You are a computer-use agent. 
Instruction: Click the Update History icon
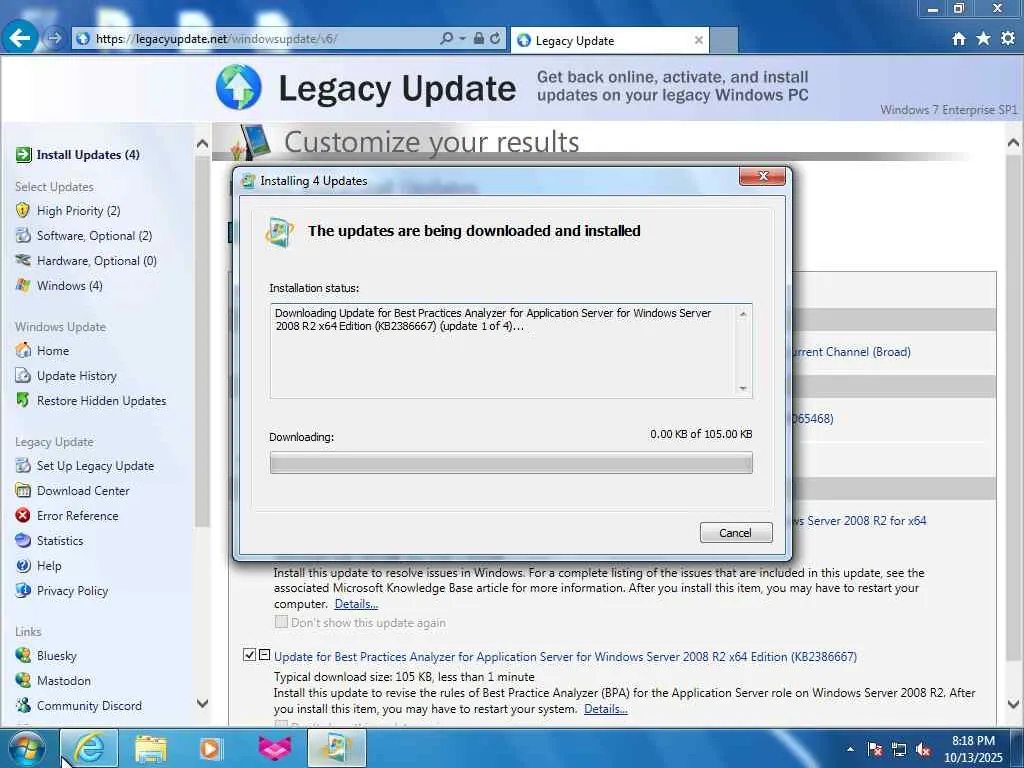(23, 376)
